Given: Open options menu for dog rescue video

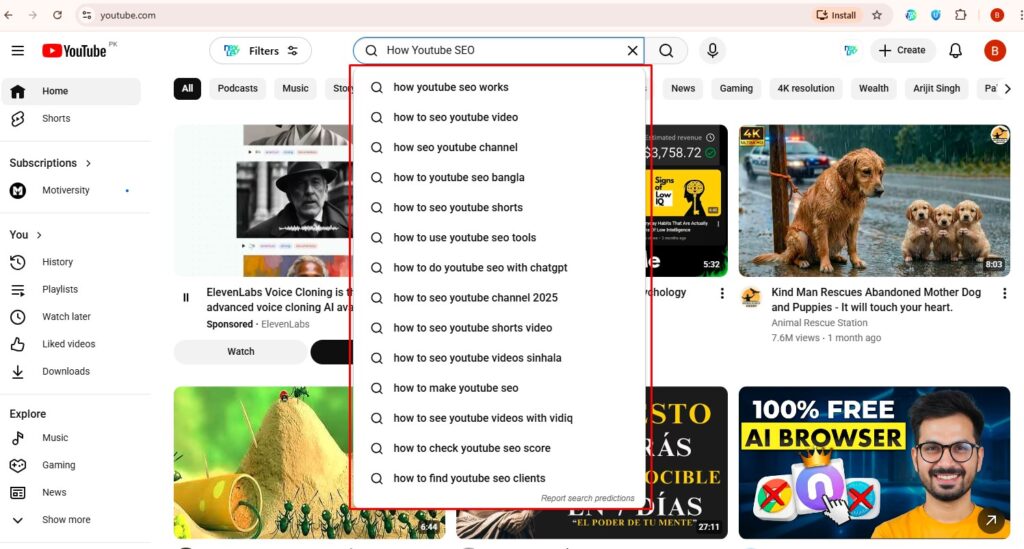Looking at the screenshot, I should [1004, 294].
